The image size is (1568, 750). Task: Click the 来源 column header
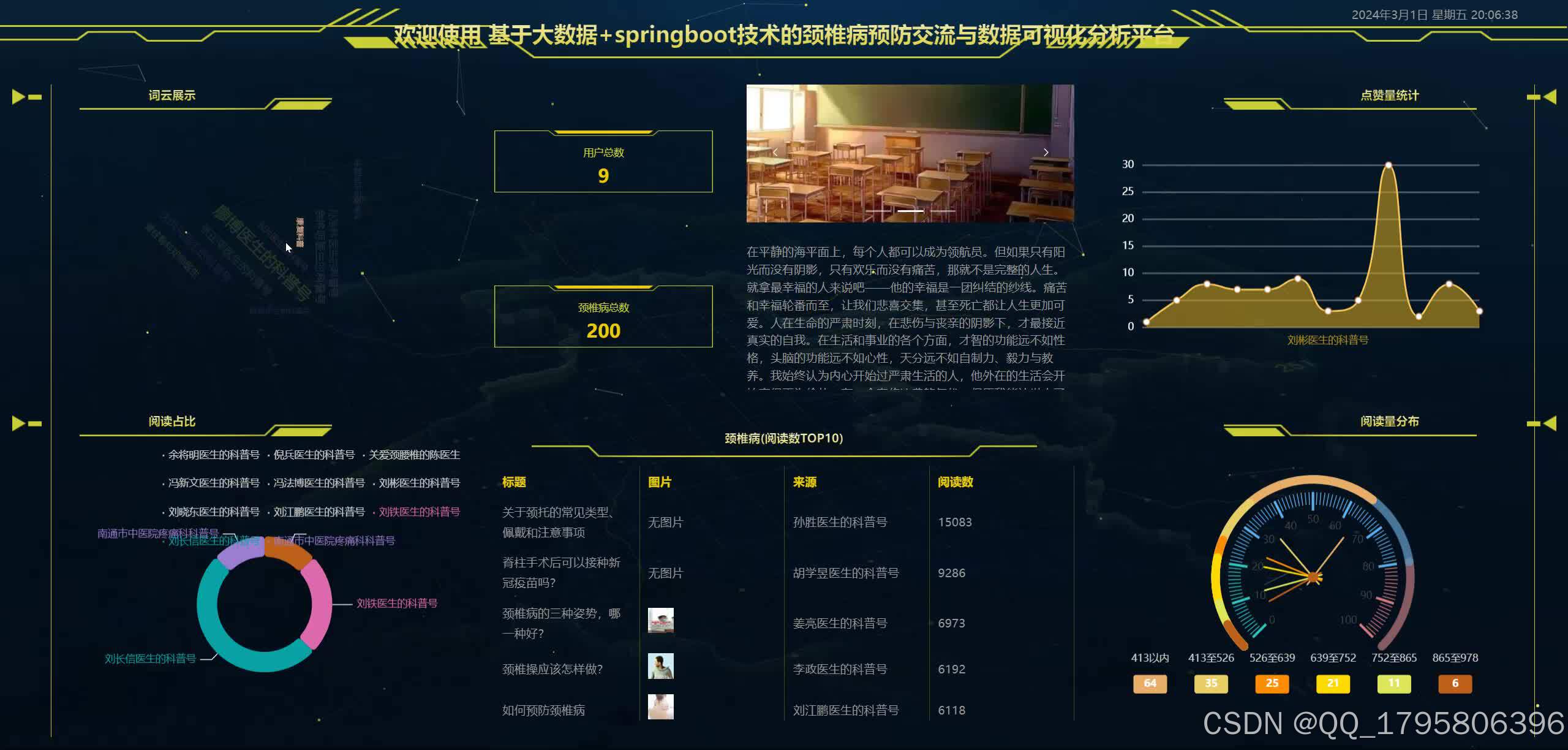(804, 482)
